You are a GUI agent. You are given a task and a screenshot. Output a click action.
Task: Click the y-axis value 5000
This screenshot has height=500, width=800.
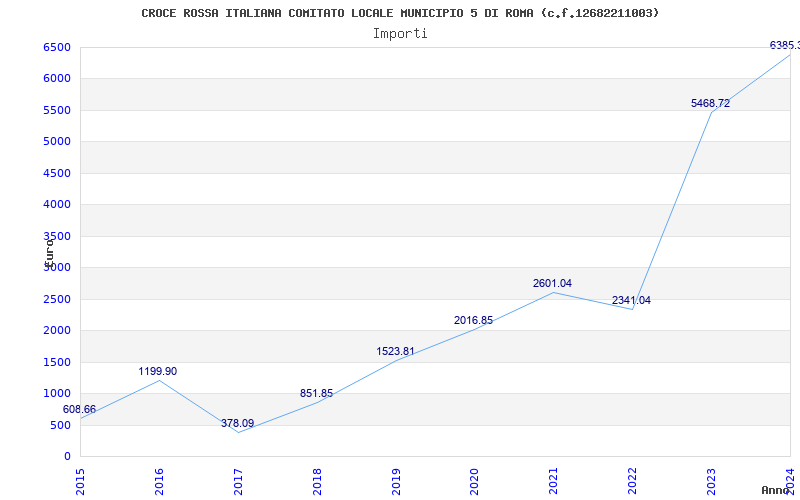pos(57,141)
